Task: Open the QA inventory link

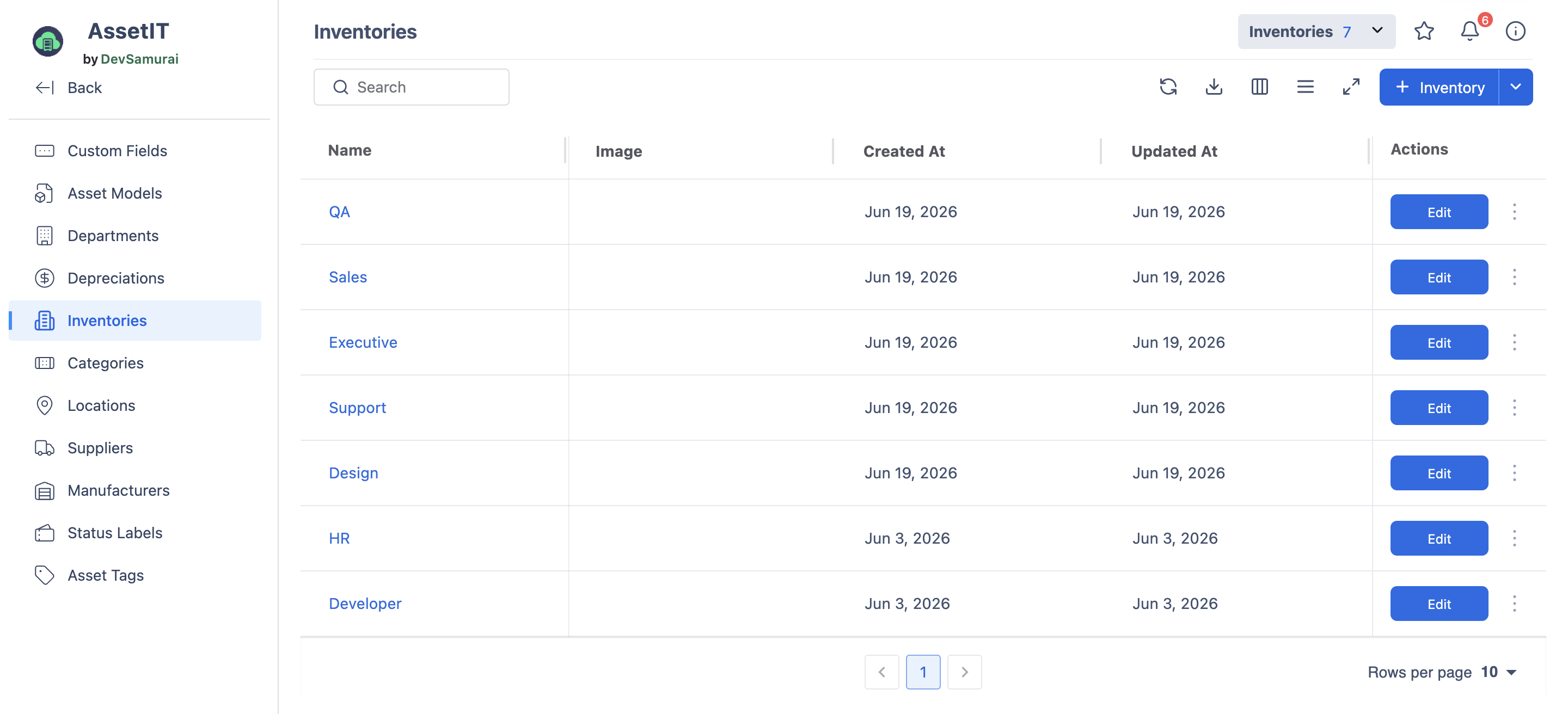Action: coord(339,212)
